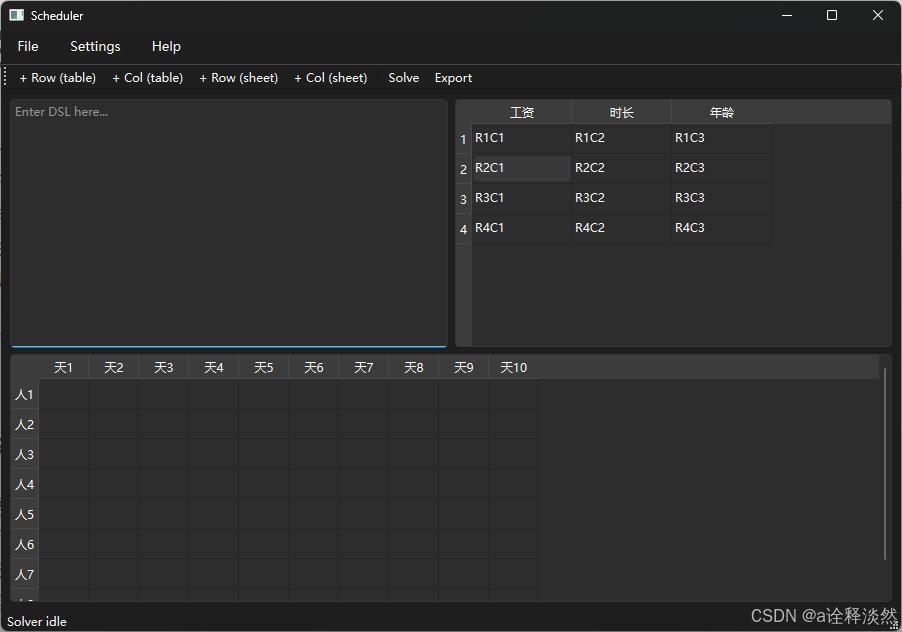Select the 天1 column header
The image size is (902, 632).
[x=63, y=367]
